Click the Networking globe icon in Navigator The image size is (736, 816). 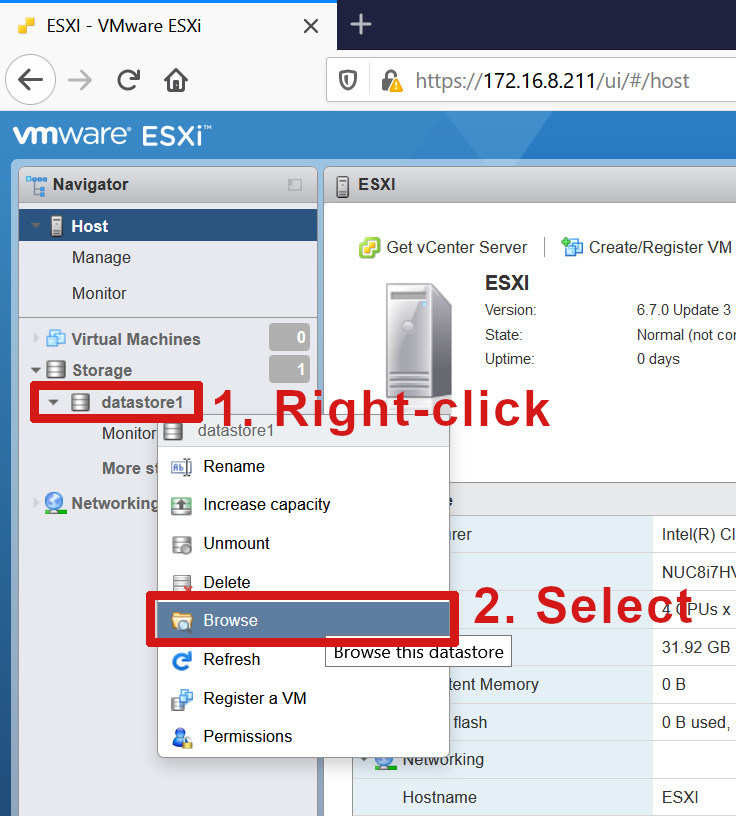pos(55,503)
